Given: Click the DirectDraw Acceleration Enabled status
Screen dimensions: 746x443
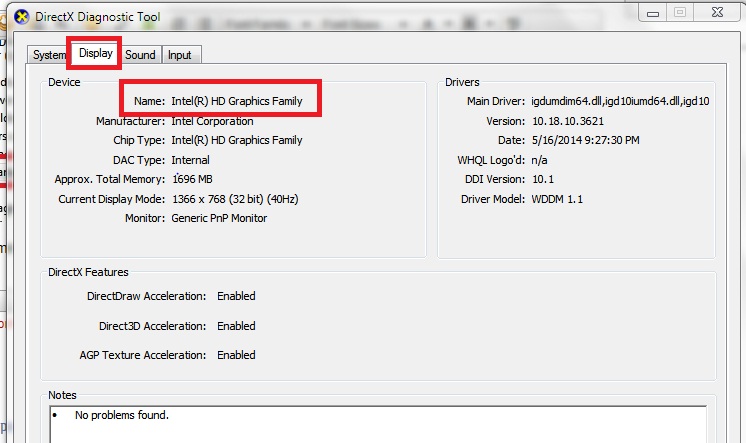Looking at the screenshot, I should point(236,296).
